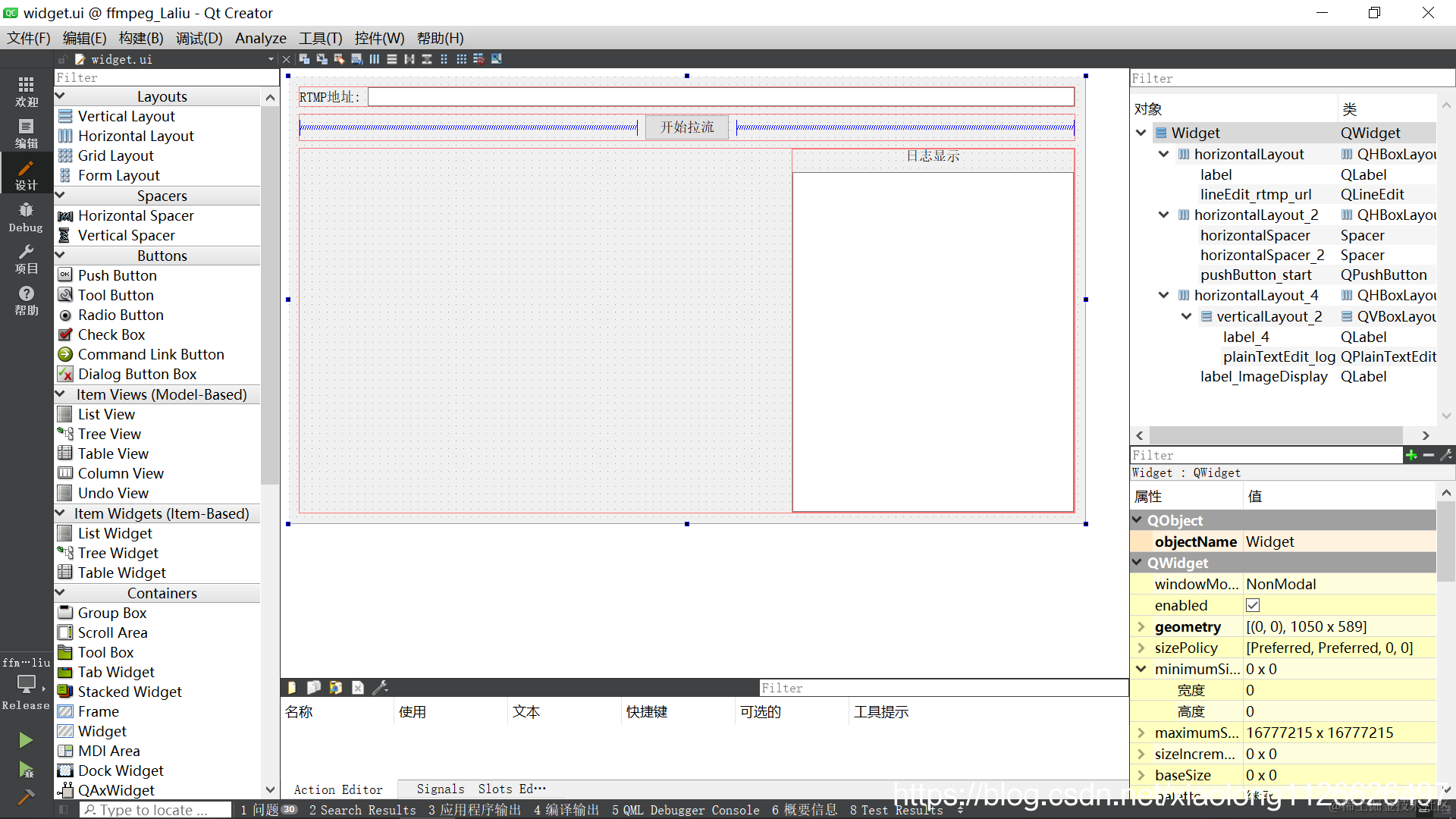This screenshot has width=1456, height=819.
Task: Lay out vertically in splitter
Action: coord(426,59)
